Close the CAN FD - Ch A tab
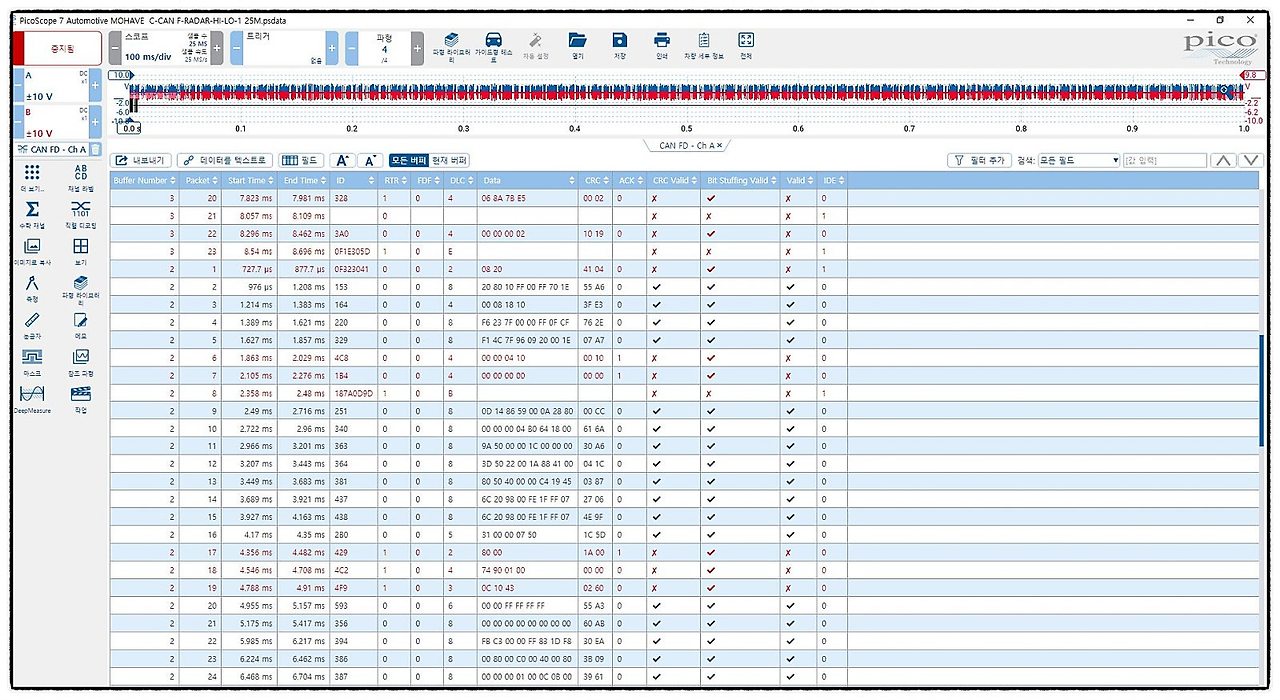Screen dimensions: 1280x700 719,145
